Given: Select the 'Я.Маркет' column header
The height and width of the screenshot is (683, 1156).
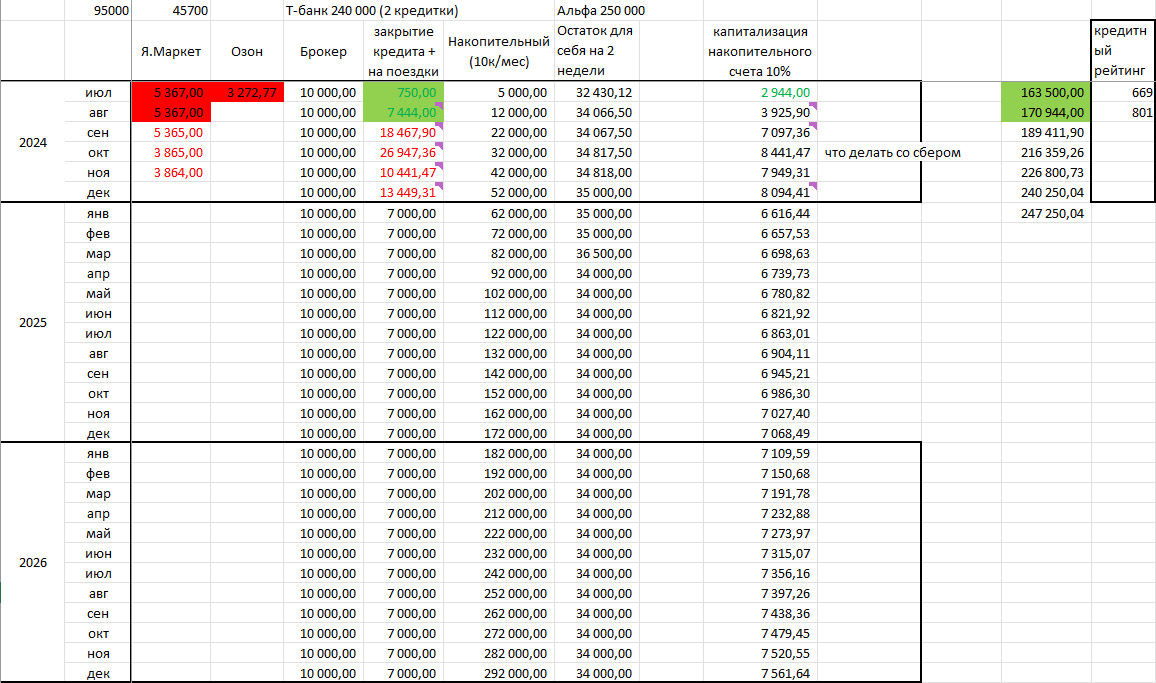Looking at the screenshot, I should (x=171, y=51).
